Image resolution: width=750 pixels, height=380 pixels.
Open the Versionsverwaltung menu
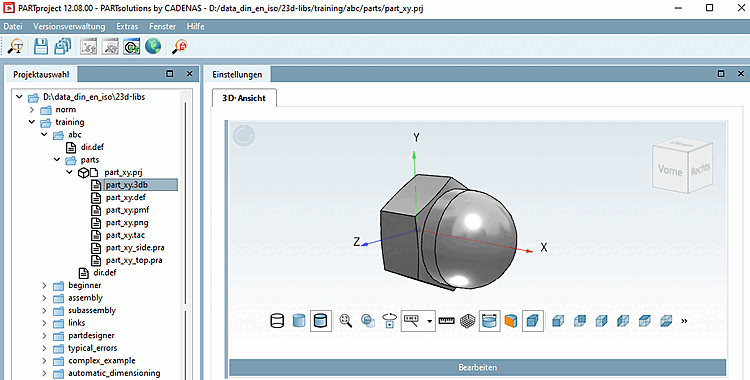69,26
